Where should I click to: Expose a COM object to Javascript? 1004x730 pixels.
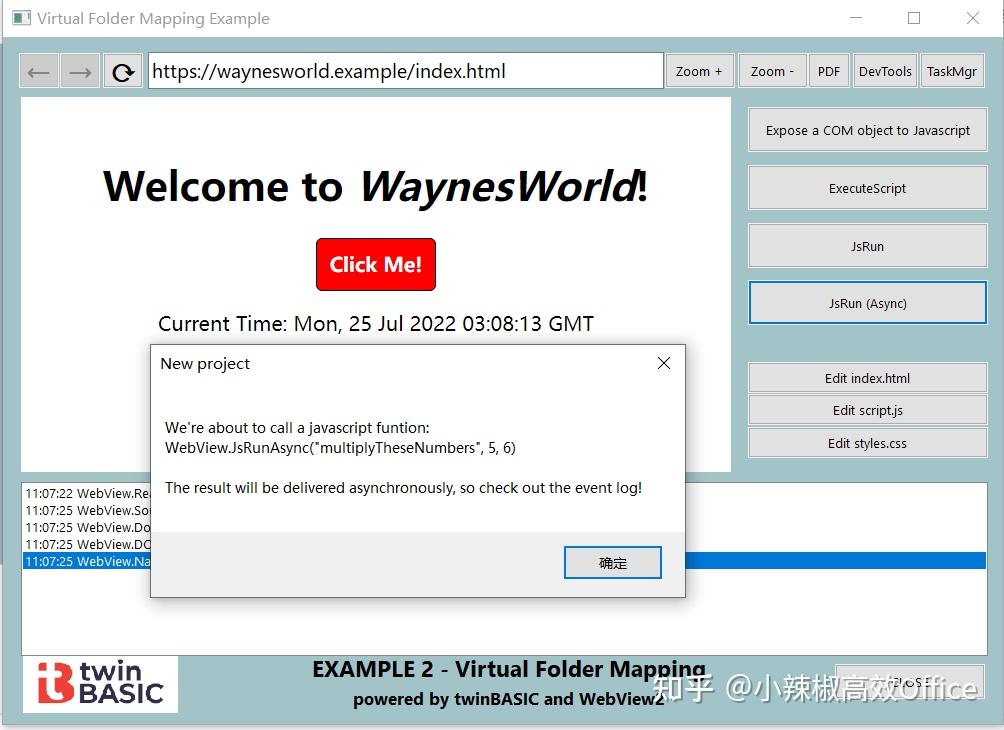866,129
